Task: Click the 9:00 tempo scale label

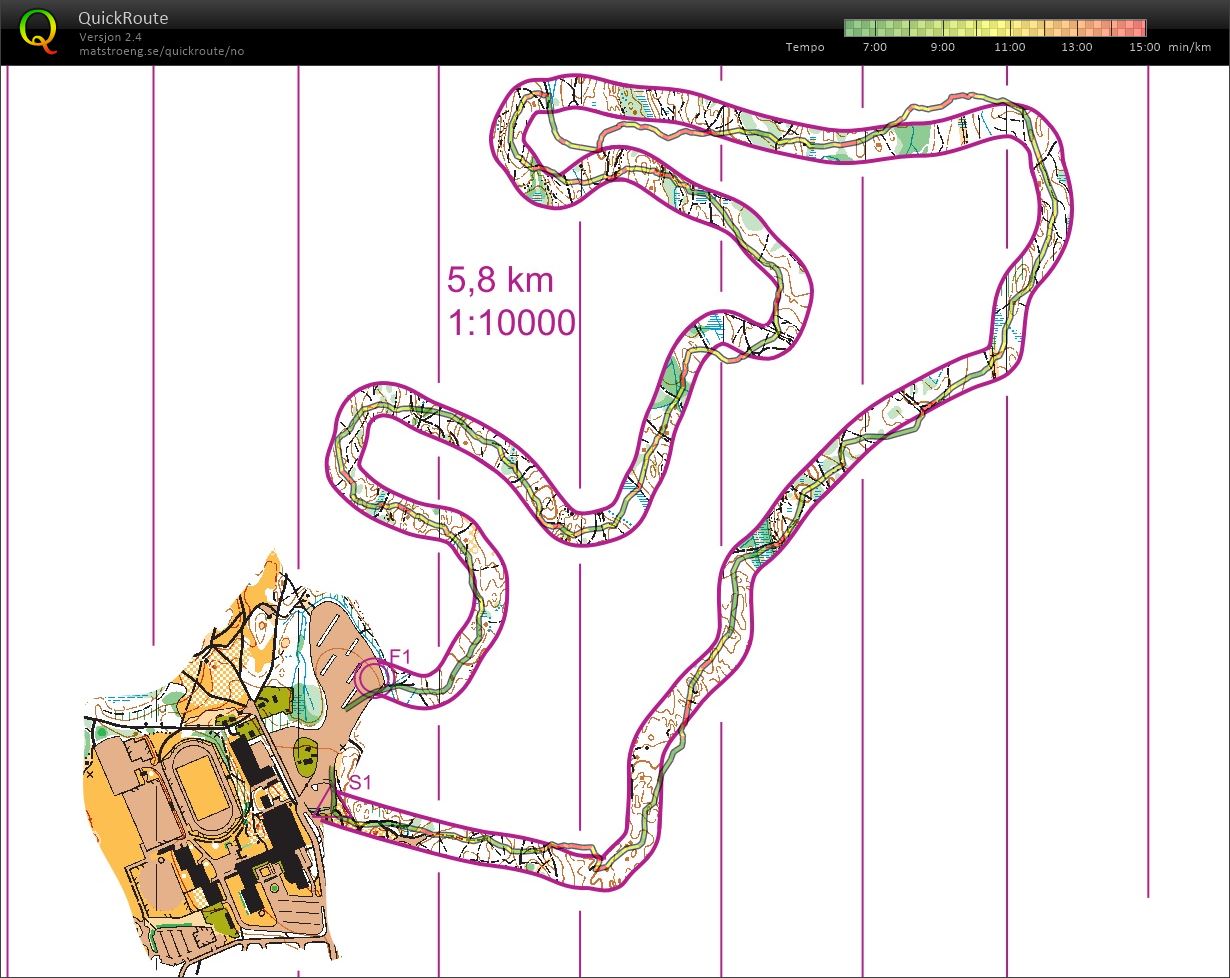Action: pos(942,47)
